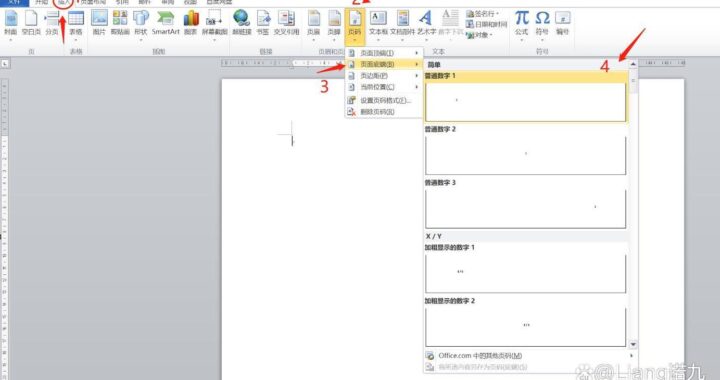The height and width of the screenshot is (380, 720).
Task: Insert WordArt using the A icon
Action: [x=426, y=23]
